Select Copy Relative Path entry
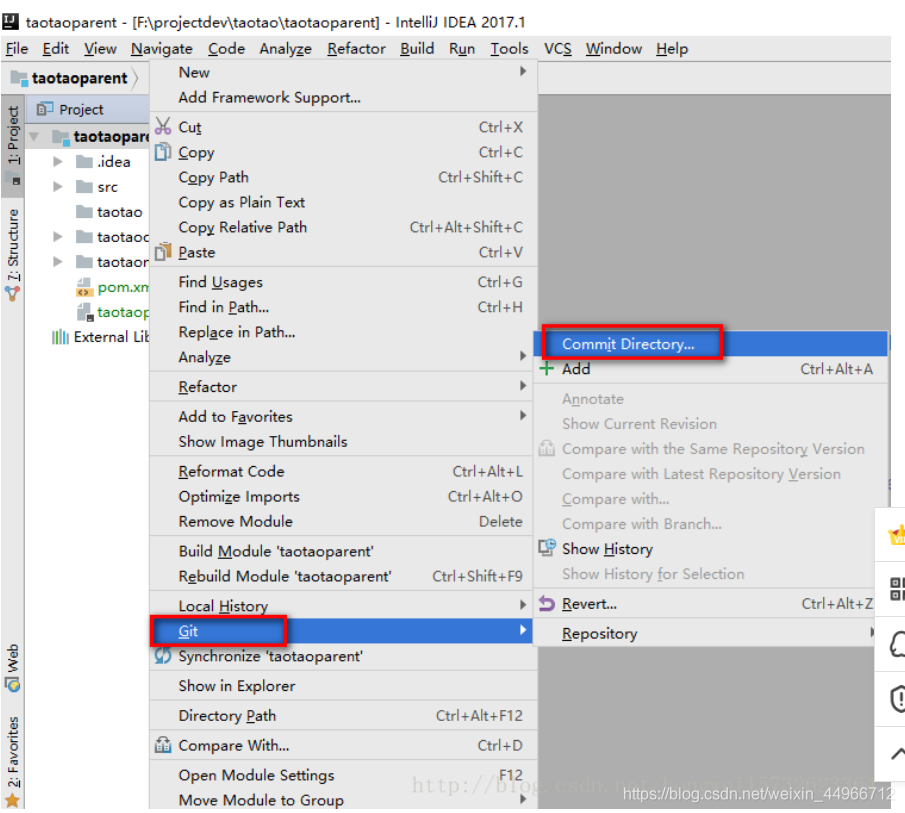The width and height of the screenshot is (905, 813). click(342, 227)
